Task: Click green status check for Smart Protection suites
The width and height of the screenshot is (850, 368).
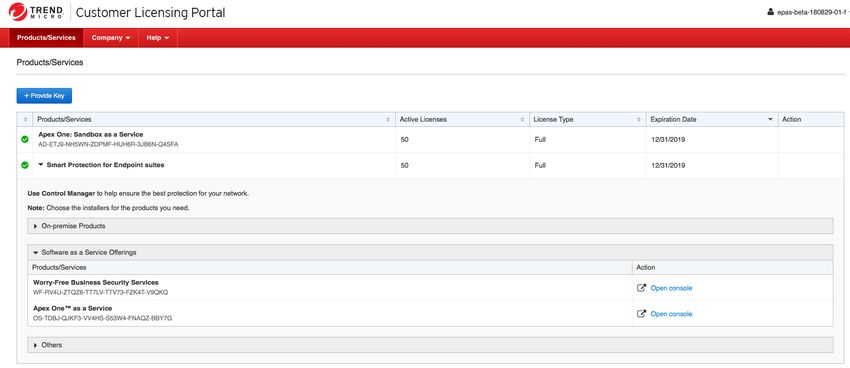Action: click(24, 165)
